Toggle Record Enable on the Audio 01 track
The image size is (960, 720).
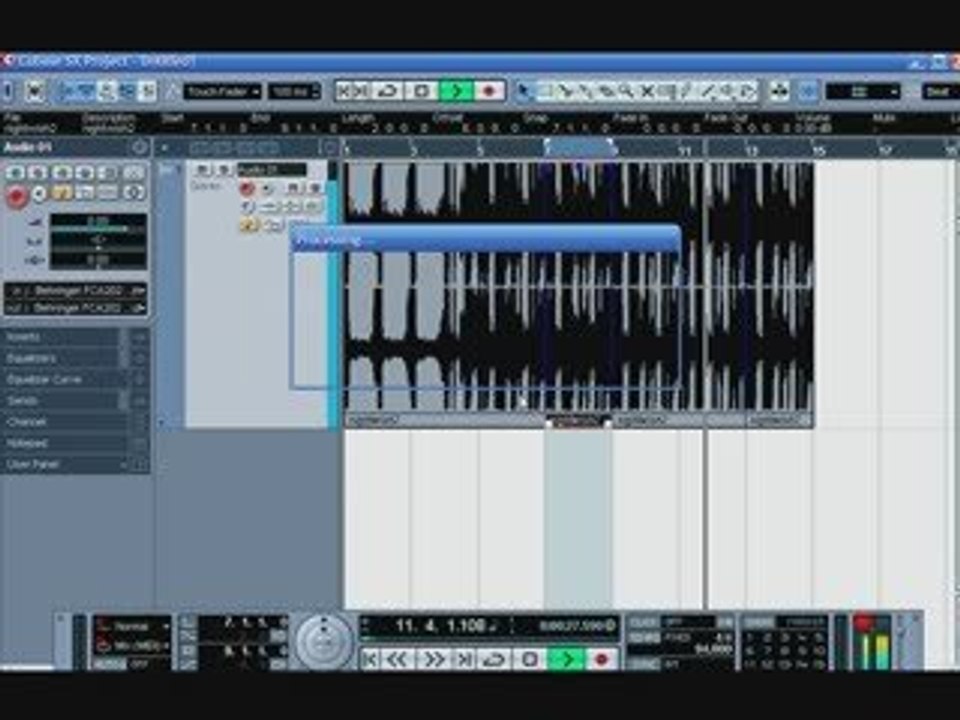click(x=247, y=189)
